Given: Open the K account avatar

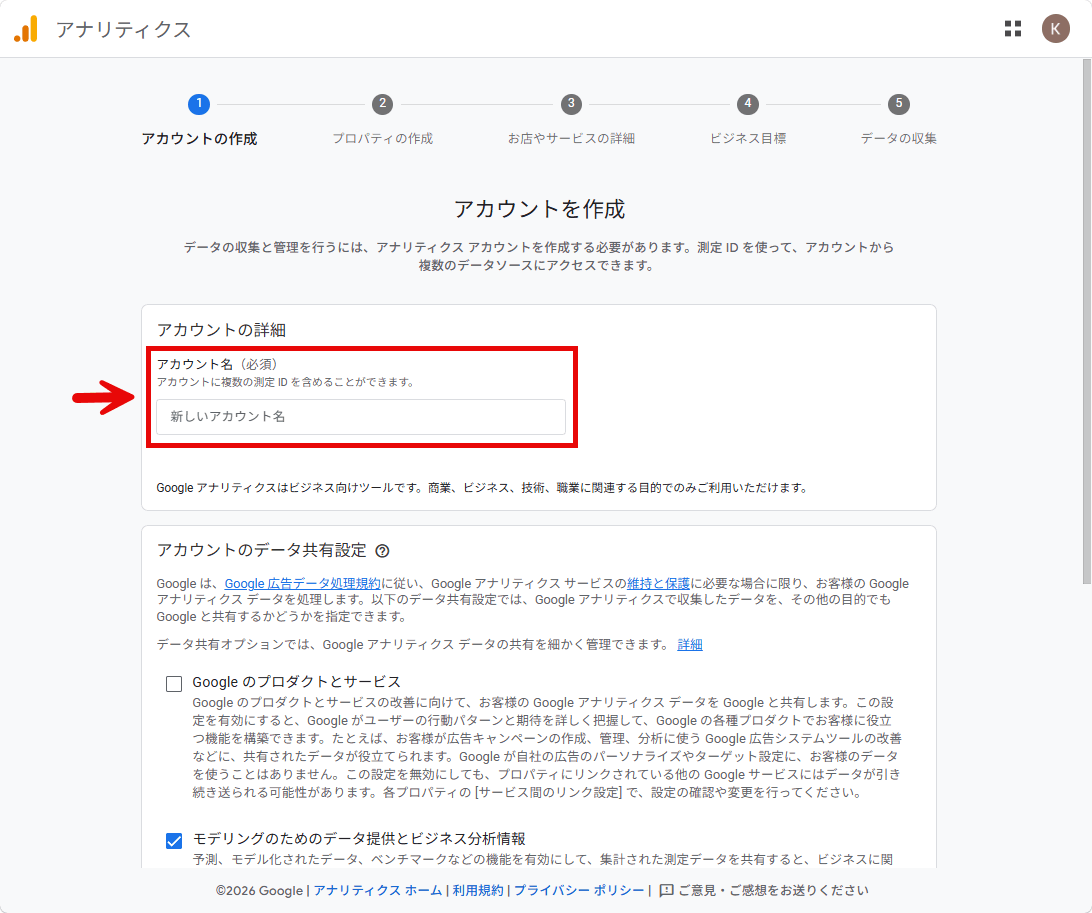Looking at the screenshot, I should pyautogui.click(x=1055, y=29).
